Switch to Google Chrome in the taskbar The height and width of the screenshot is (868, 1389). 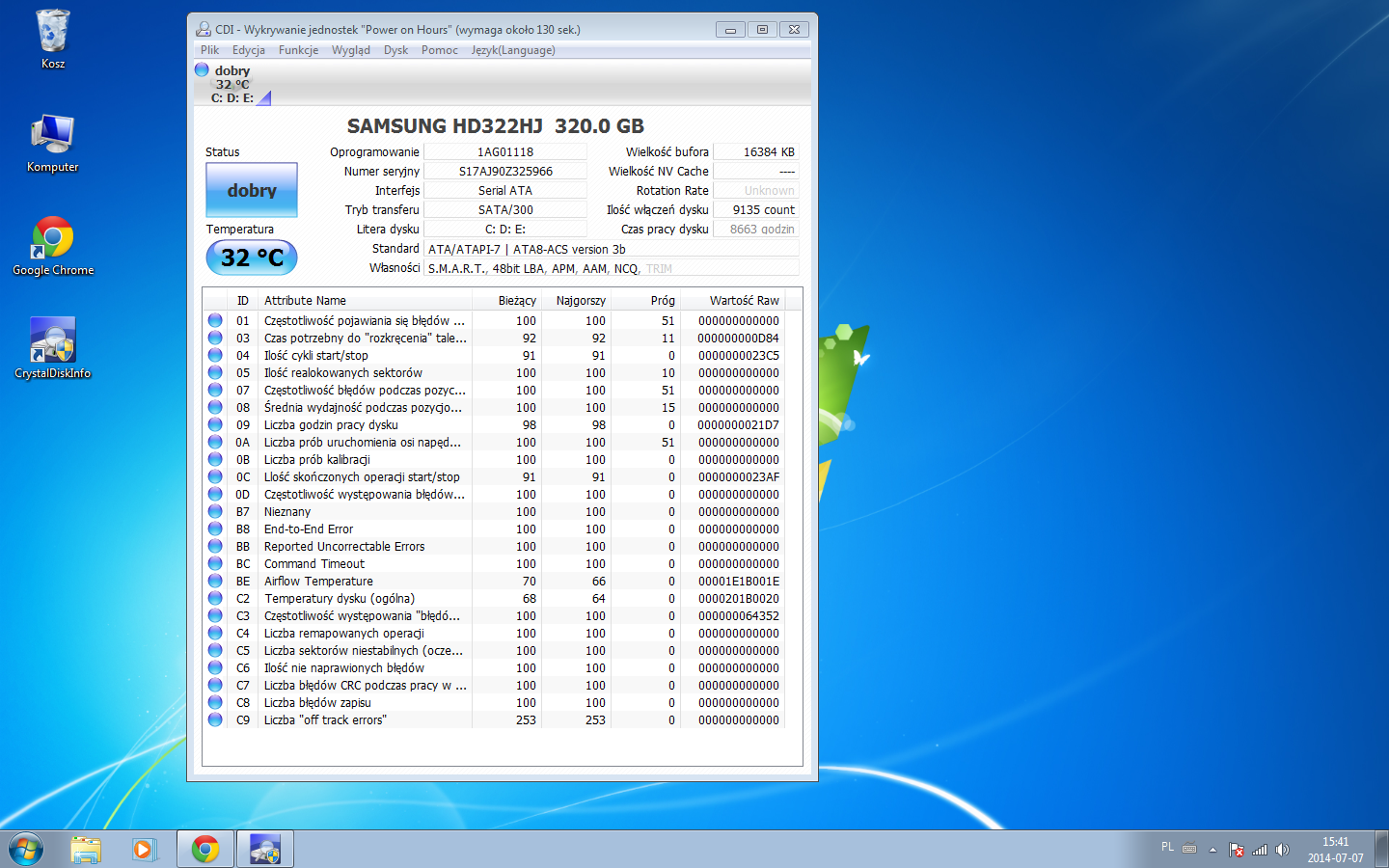(205, 850)
